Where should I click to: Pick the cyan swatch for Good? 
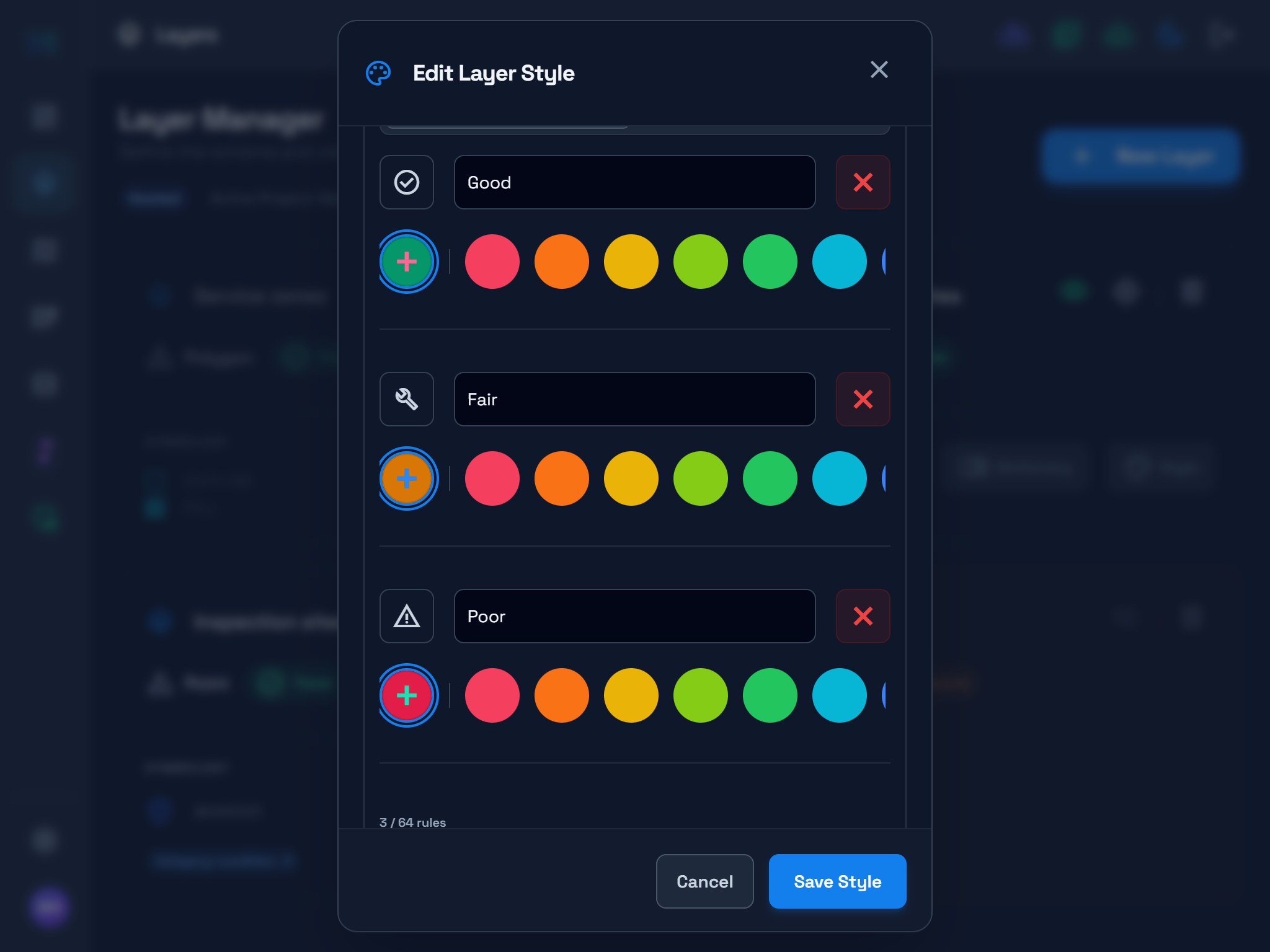[840, 262]
